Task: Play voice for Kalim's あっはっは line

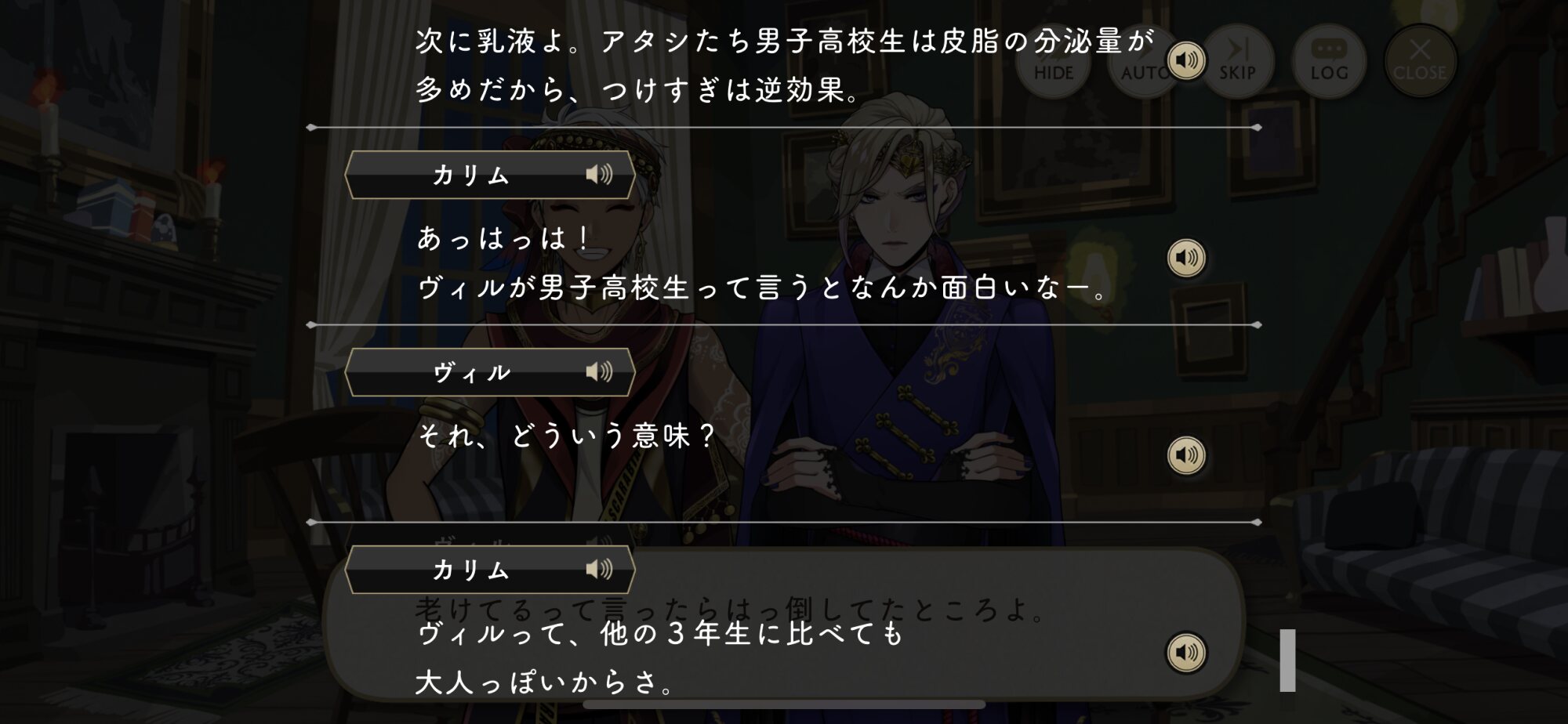Action: coord(1186,258)
